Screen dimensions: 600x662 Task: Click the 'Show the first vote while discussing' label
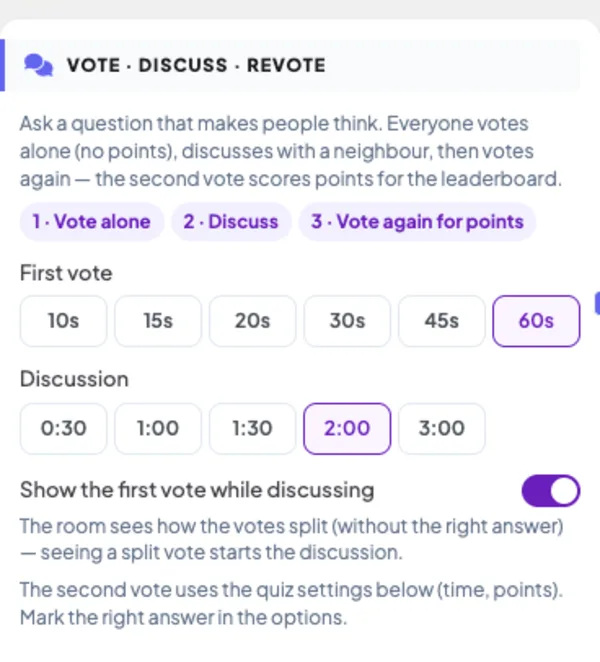coord(197,490)
